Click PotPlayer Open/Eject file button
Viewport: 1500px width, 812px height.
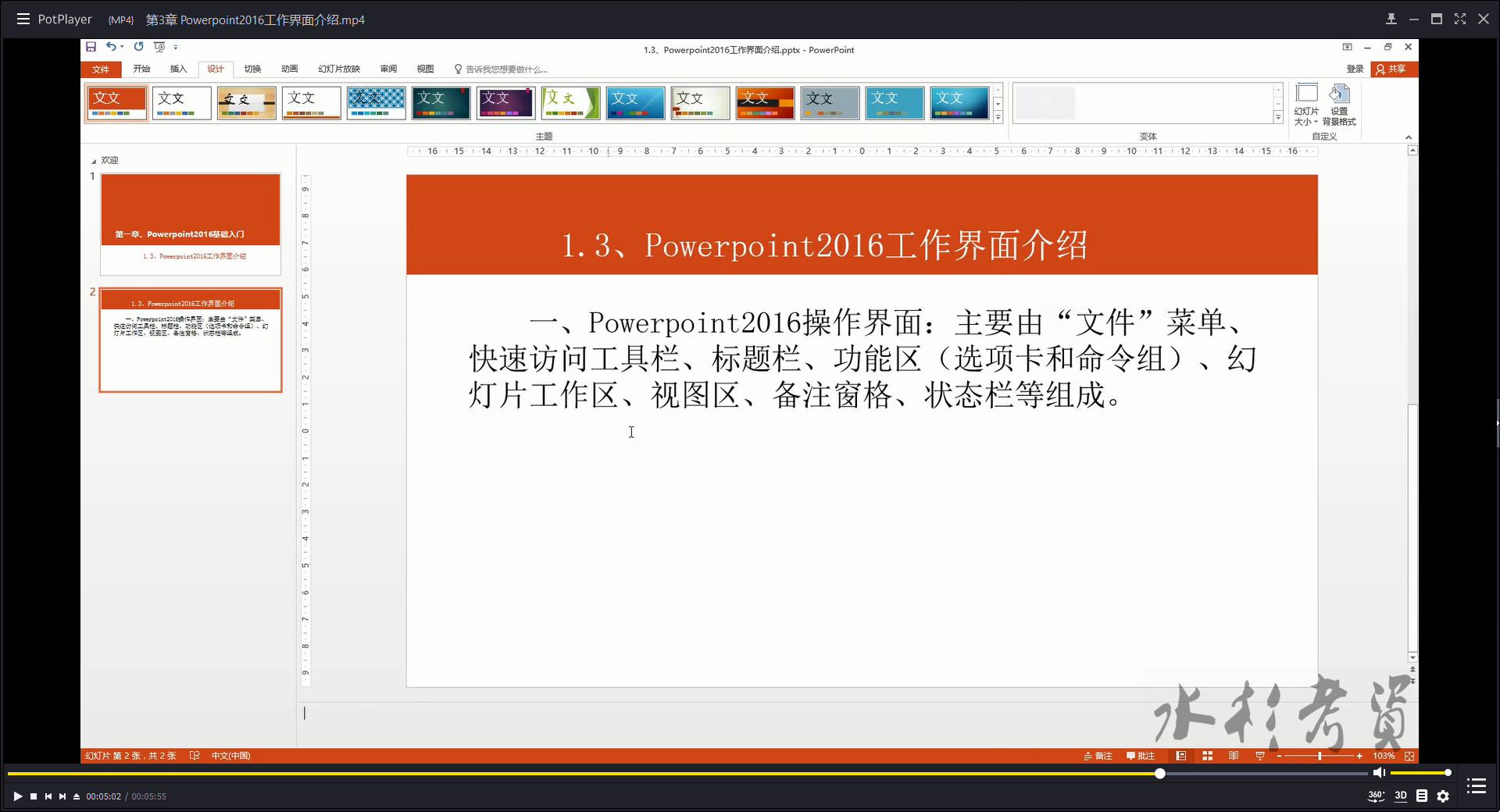77,796
